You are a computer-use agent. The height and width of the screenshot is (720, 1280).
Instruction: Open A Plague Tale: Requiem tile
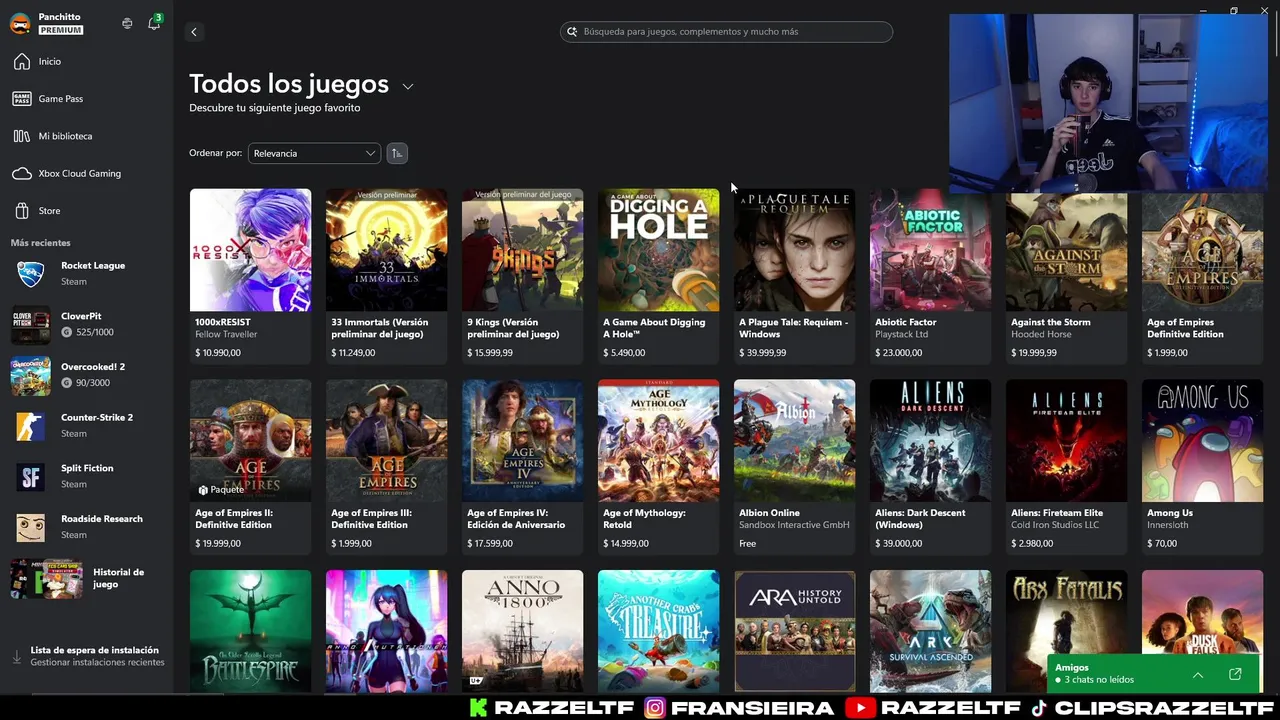click(794, 275)
